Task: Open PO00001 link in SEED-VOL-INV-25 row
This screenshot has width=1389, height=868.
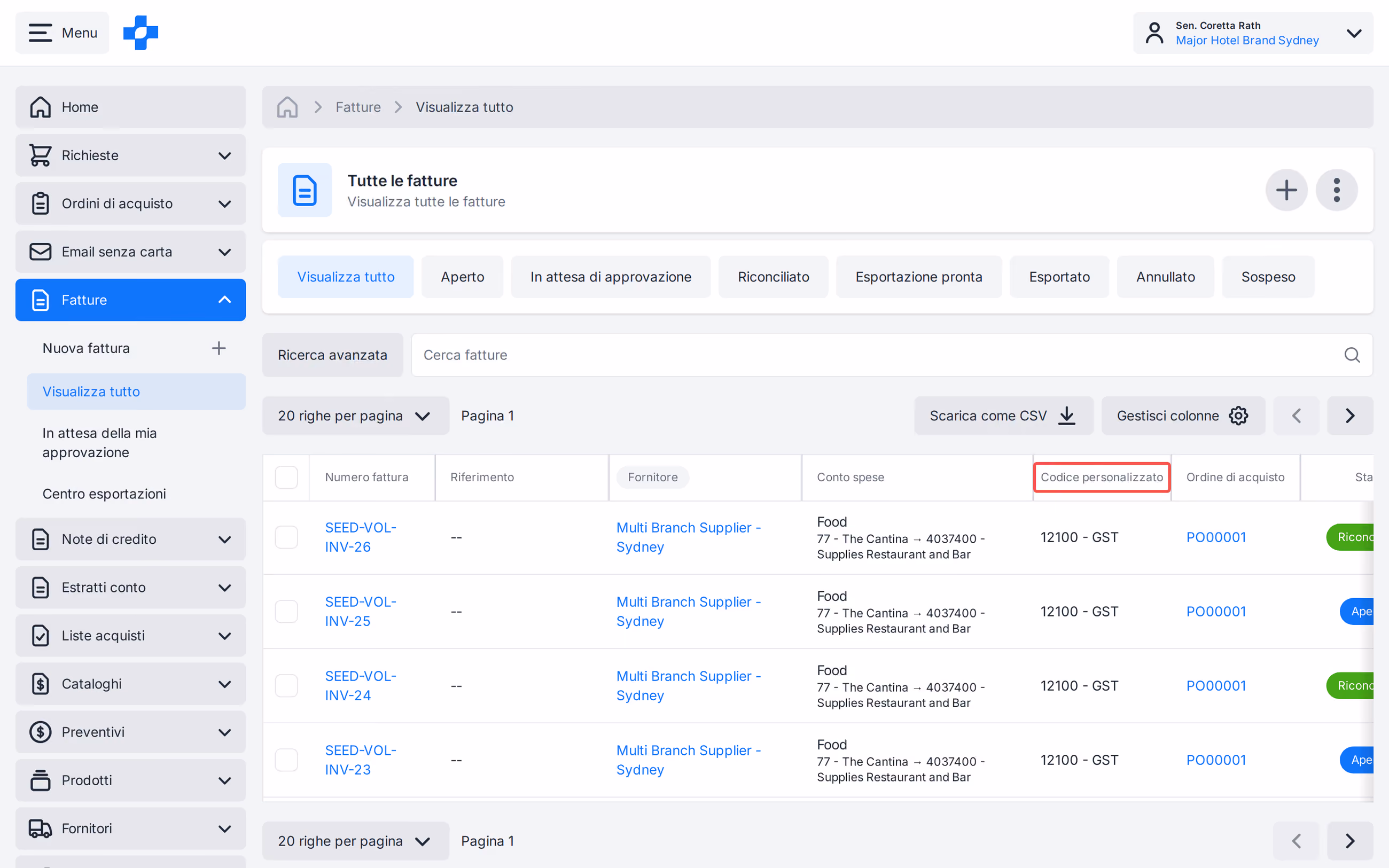Action: tap(1216, 612)
